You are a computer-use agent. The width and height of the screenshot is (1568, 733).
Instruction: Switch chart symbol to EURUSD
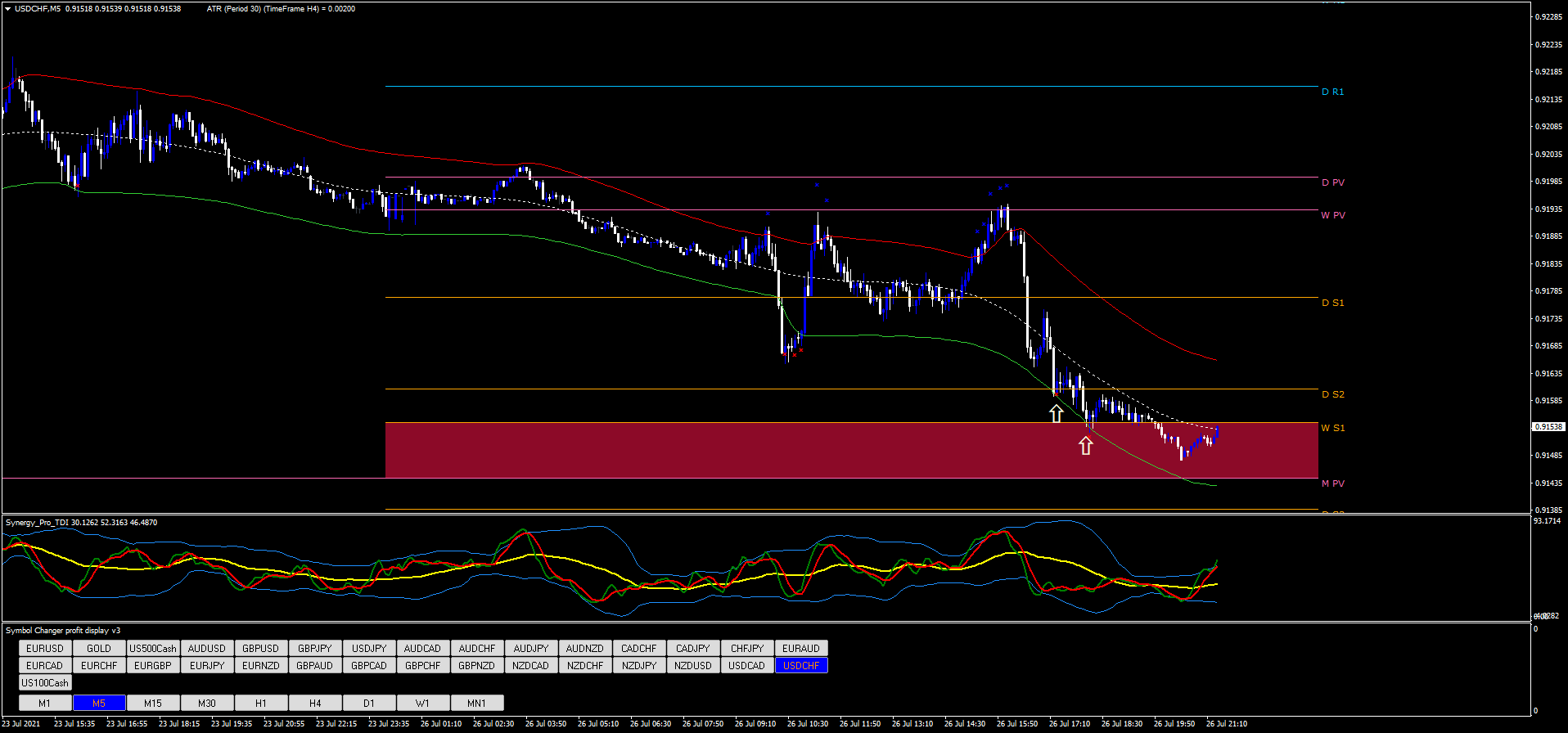pyautogui.click(x=45, y=649)
